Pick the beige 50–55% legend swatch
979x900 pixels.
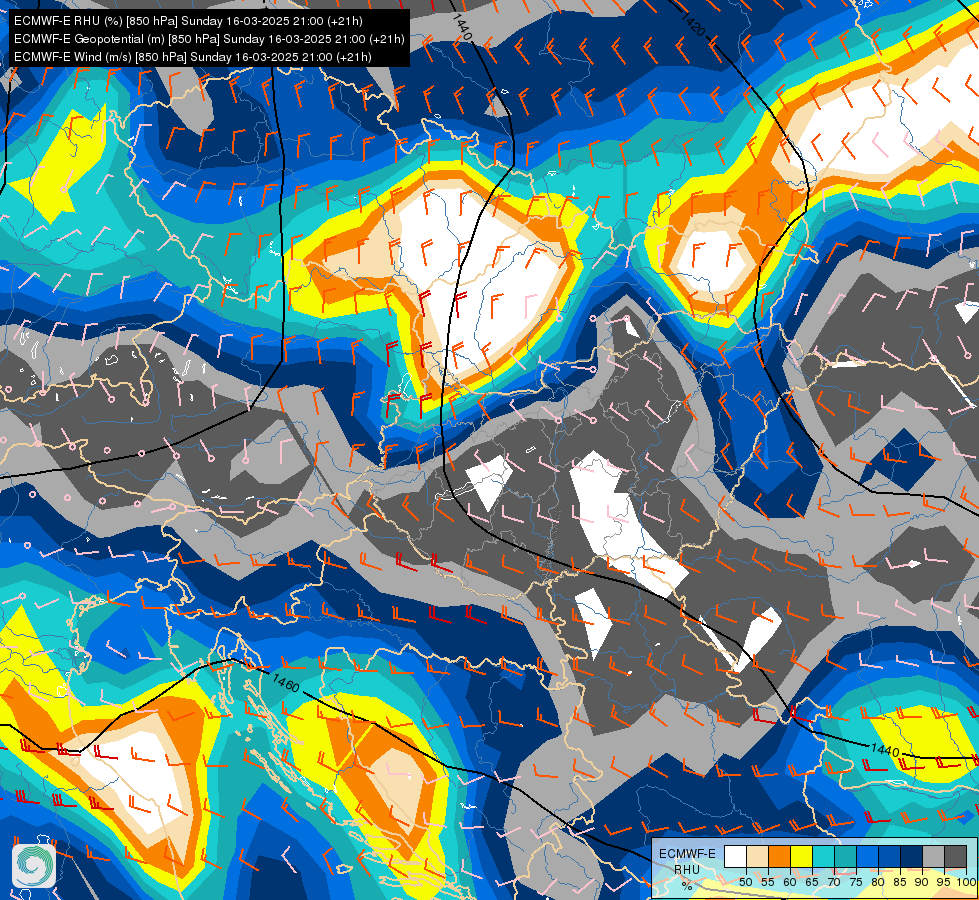757,856
